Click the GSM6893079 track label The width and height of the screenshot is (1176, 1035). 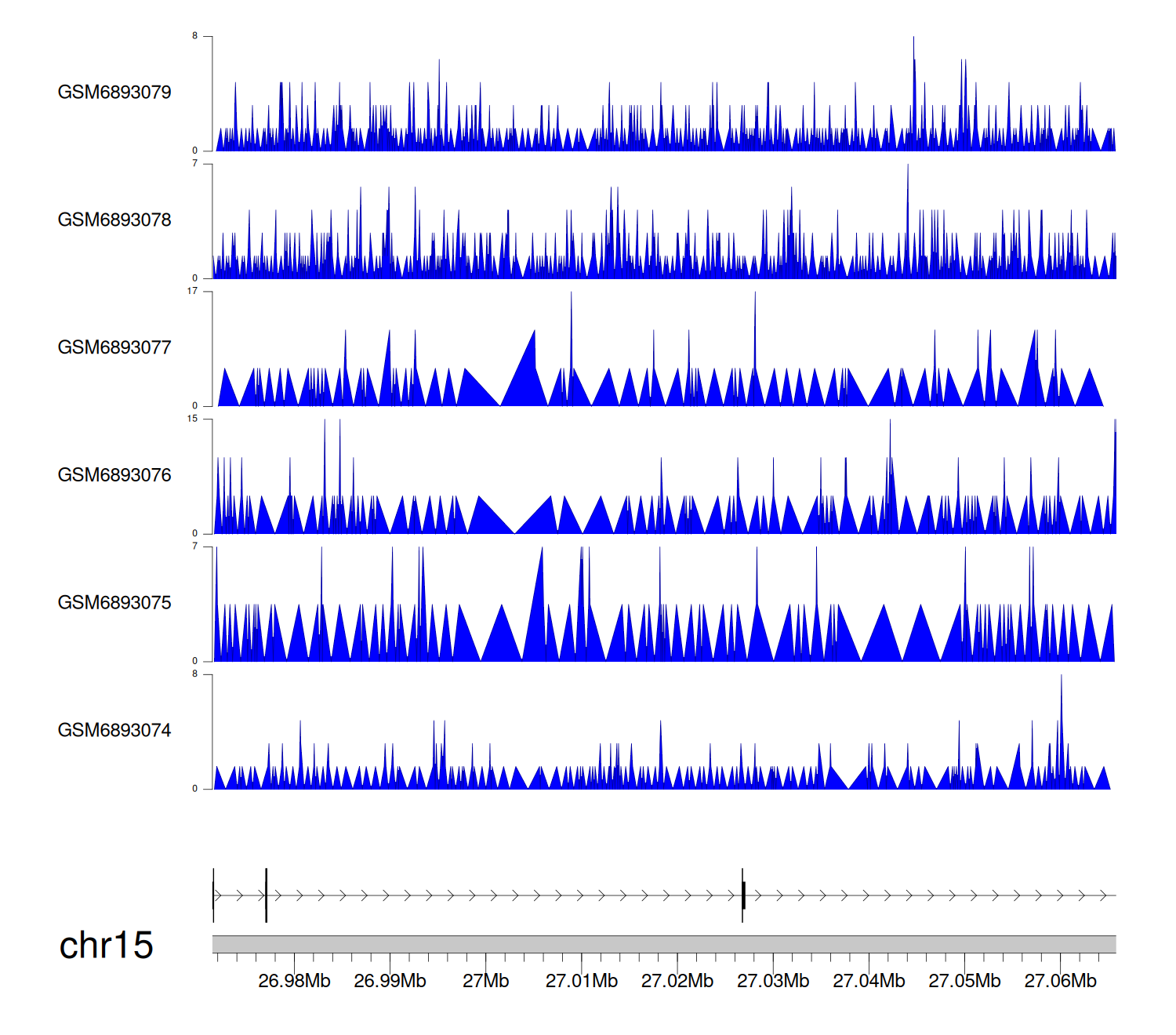click(x=114, y=93)
